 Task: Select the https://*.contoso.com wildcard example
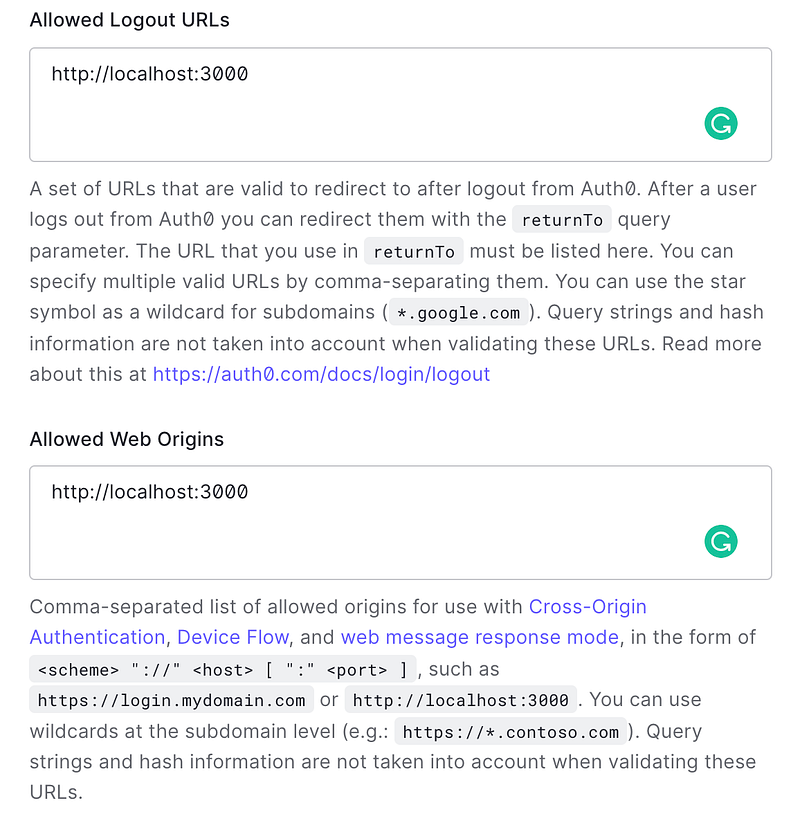pyautogui.click(x=510, y=732)
